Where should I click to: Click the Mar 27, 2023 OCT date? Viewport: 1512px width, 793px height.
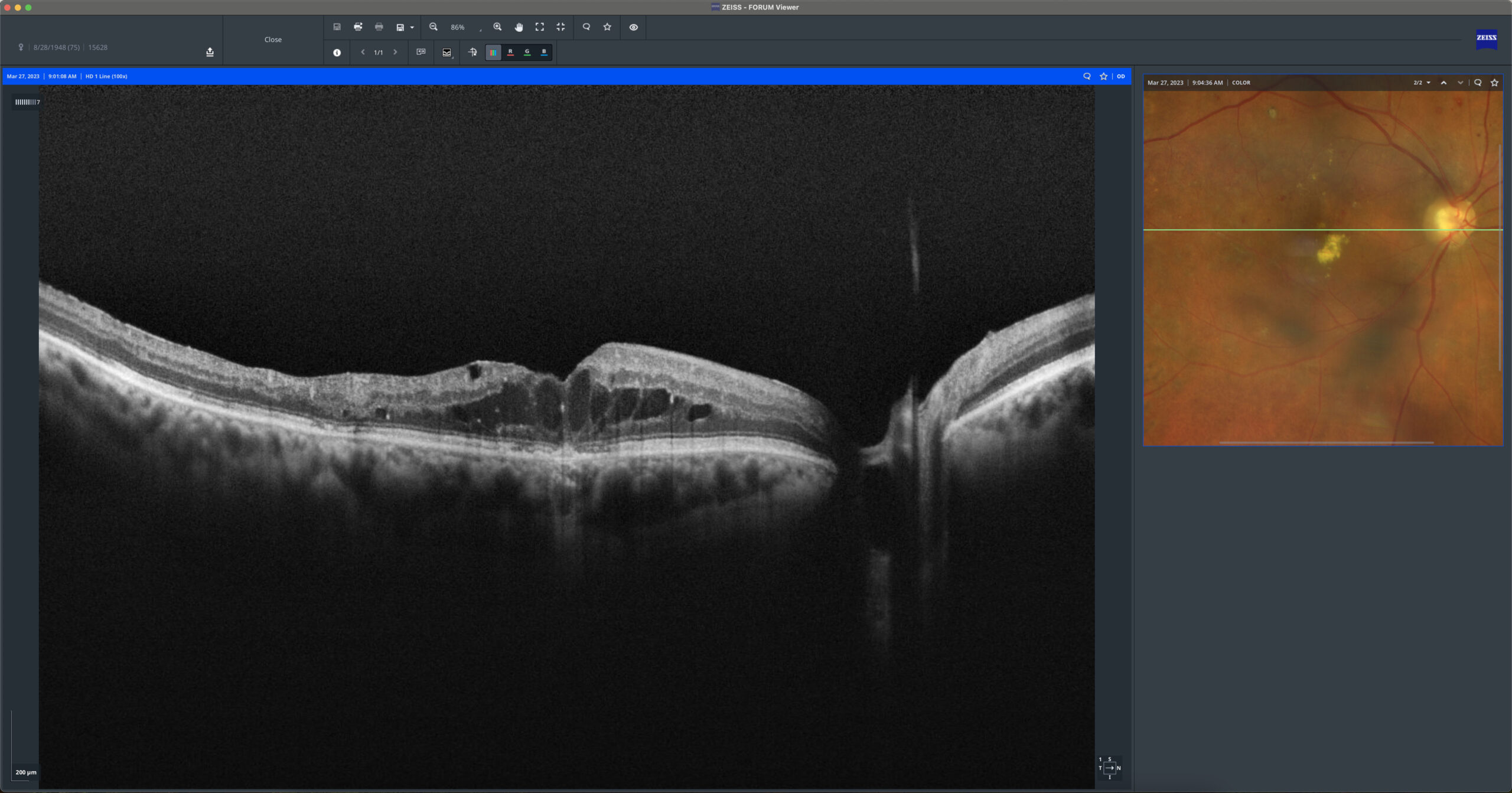(23, 76)
